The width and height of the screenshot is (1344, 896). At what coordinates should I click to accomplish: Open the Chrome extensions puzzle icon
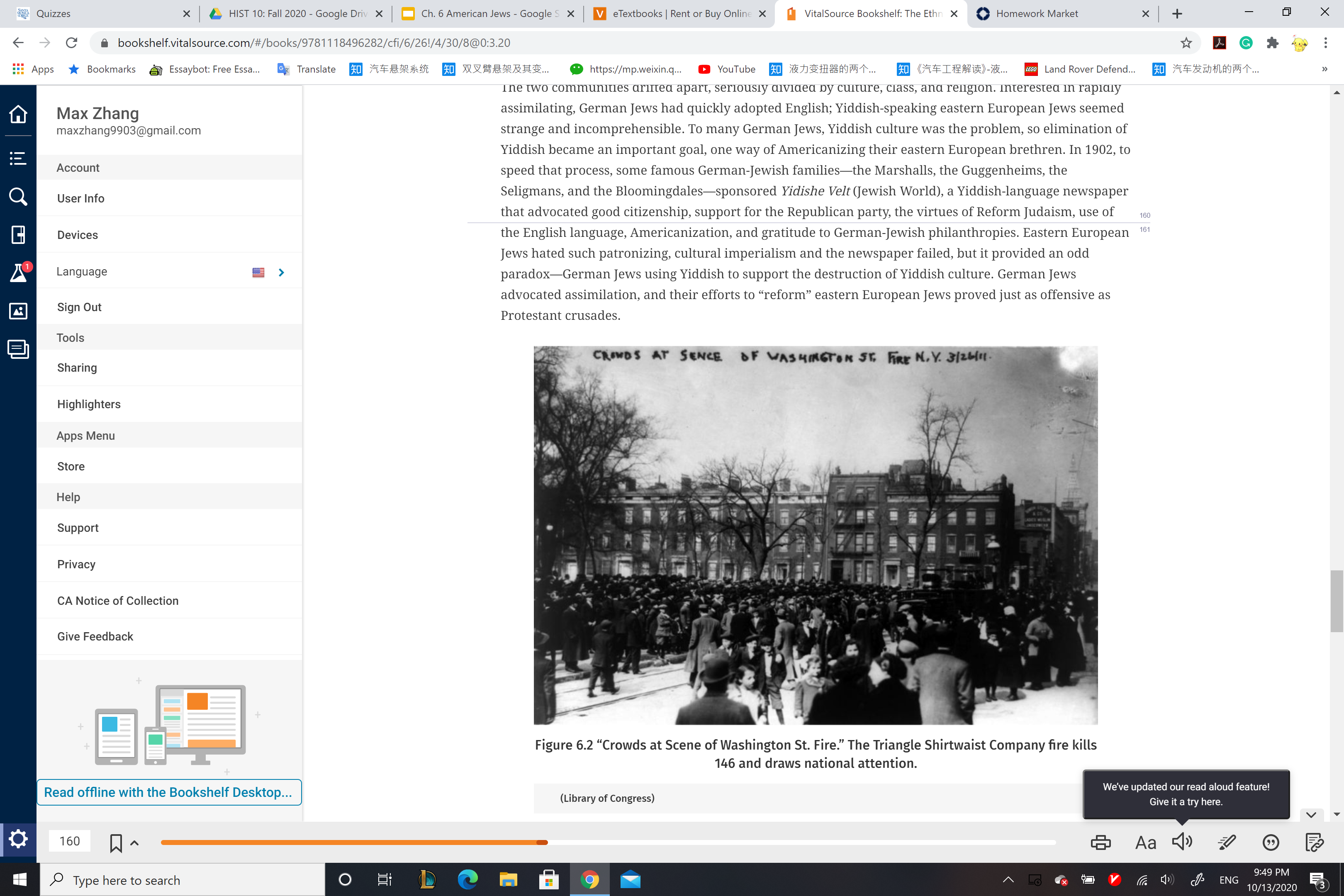tap(1273, 43)
